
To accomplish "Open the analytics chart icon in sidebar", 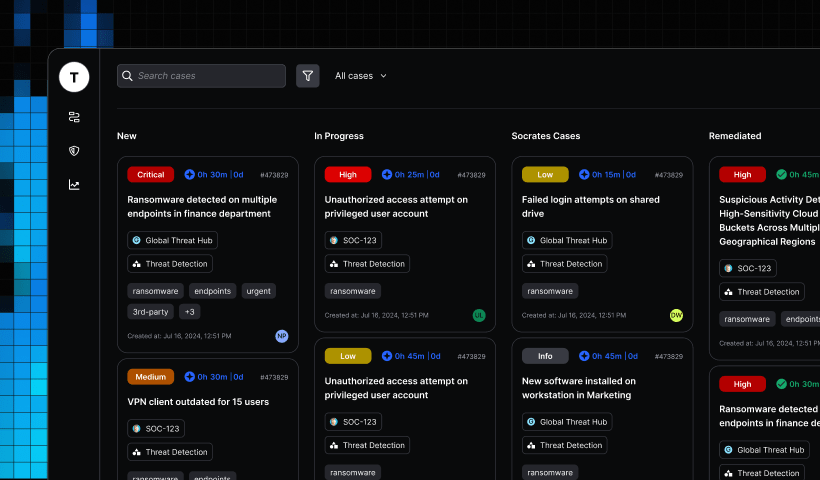I will click(x=74, y=184).
